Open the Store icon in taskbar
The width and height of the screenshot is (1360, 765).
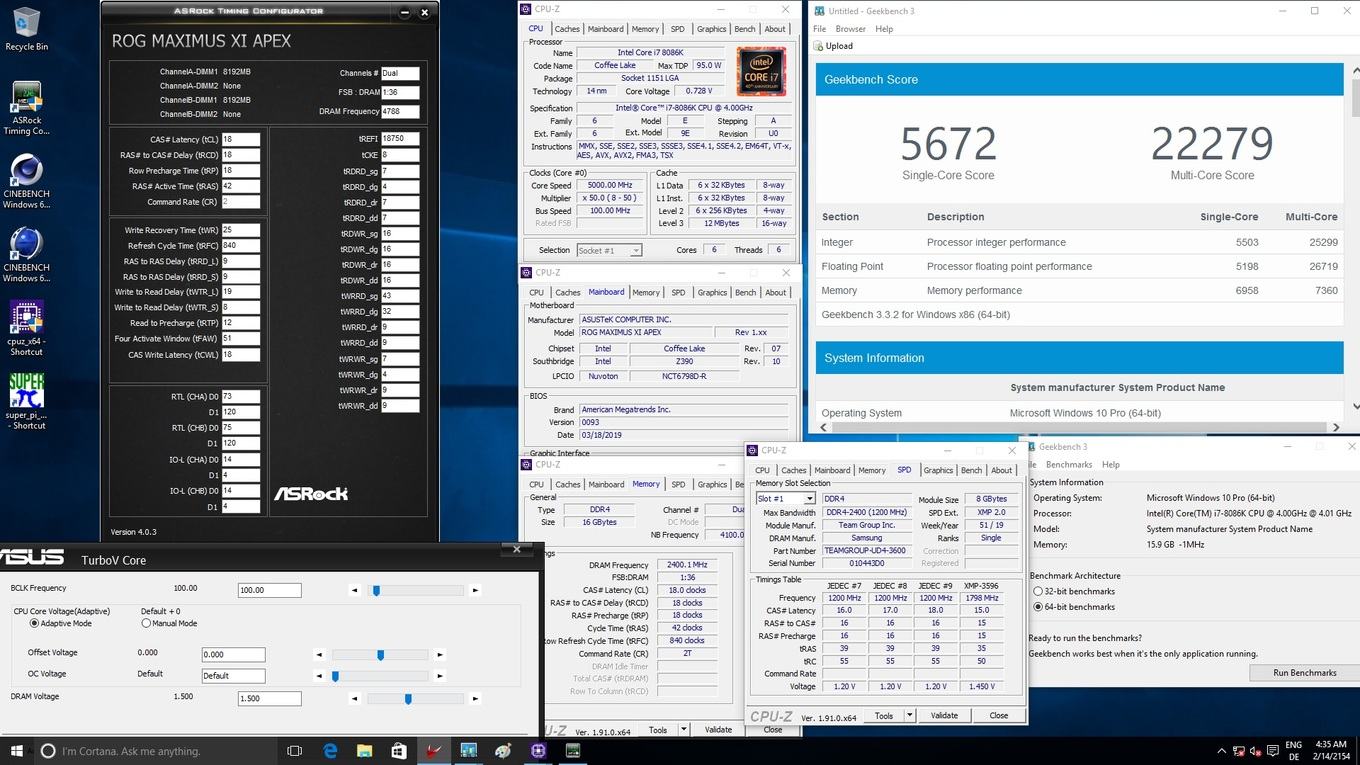pyautogui.click(x=399, y=751)
